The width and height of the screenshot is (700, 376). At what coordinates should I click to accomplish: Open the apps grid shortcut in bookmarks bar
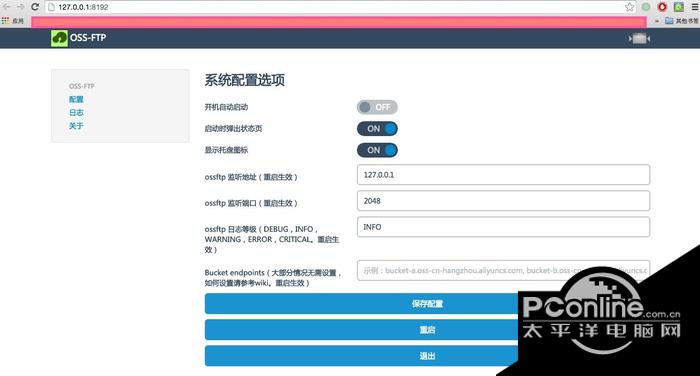(x=5, y=21)
